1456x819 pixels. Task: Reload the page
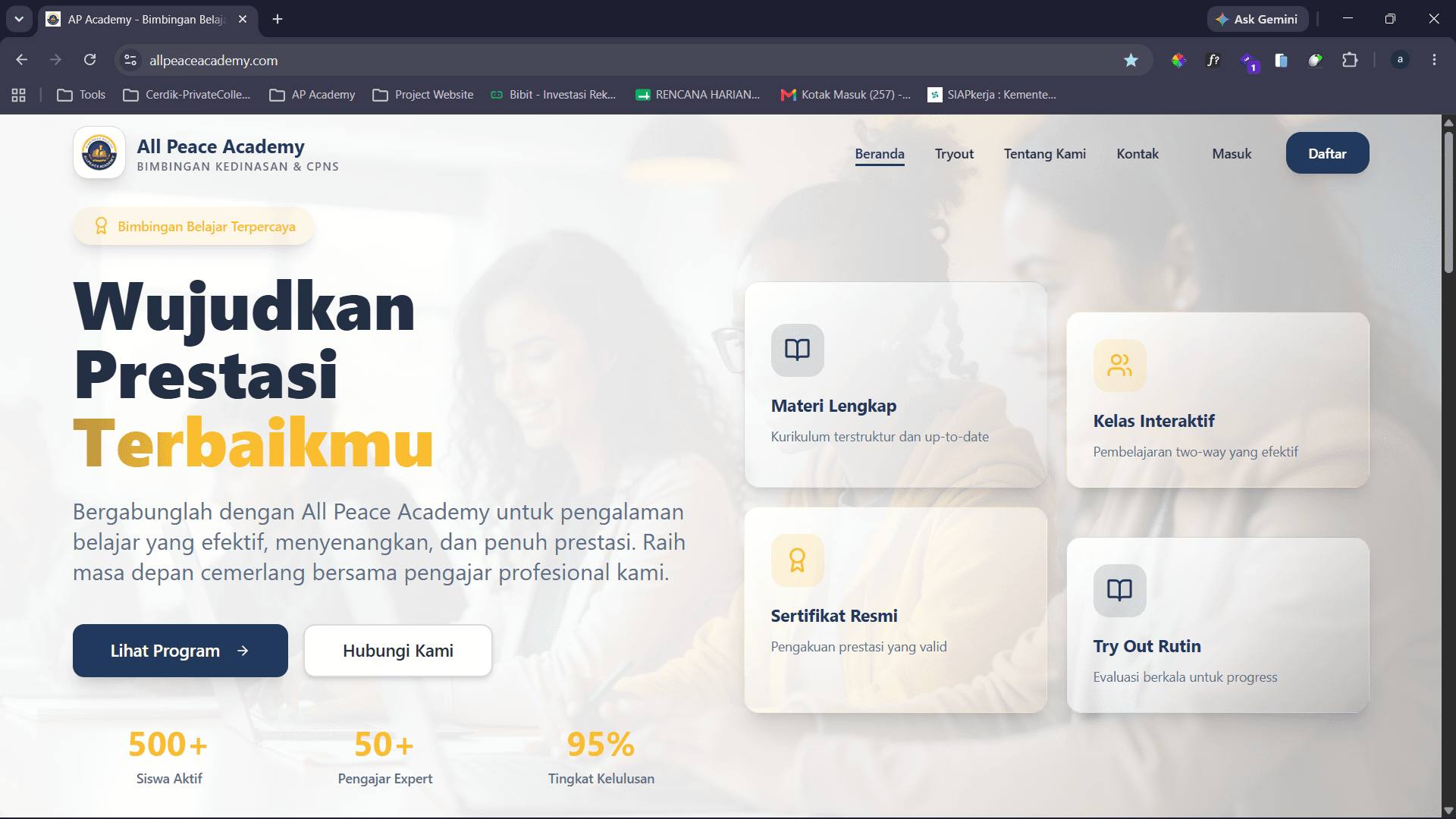[89, 60]
